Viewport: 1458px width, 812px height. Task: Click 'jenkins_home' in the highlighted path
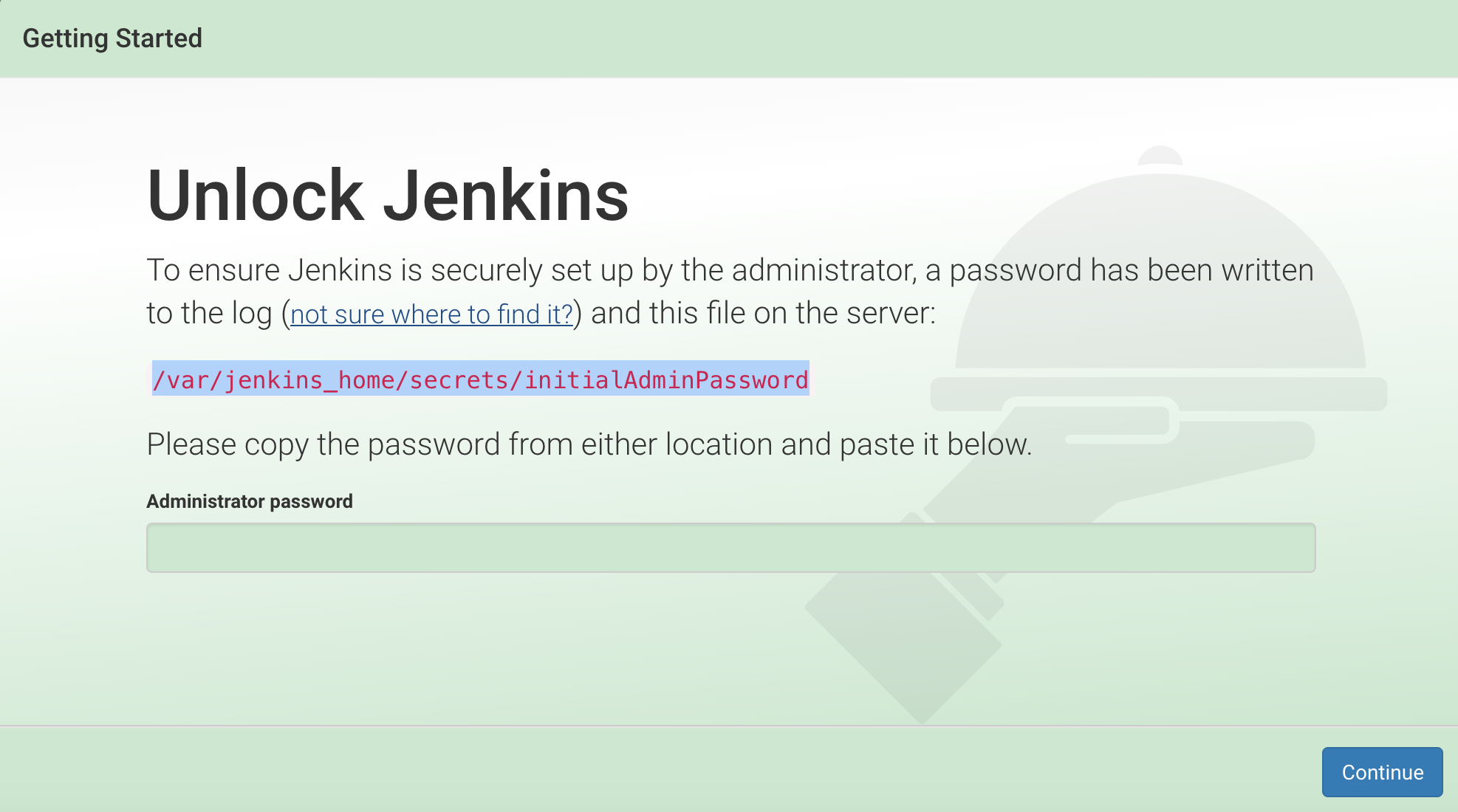[309, 379]
